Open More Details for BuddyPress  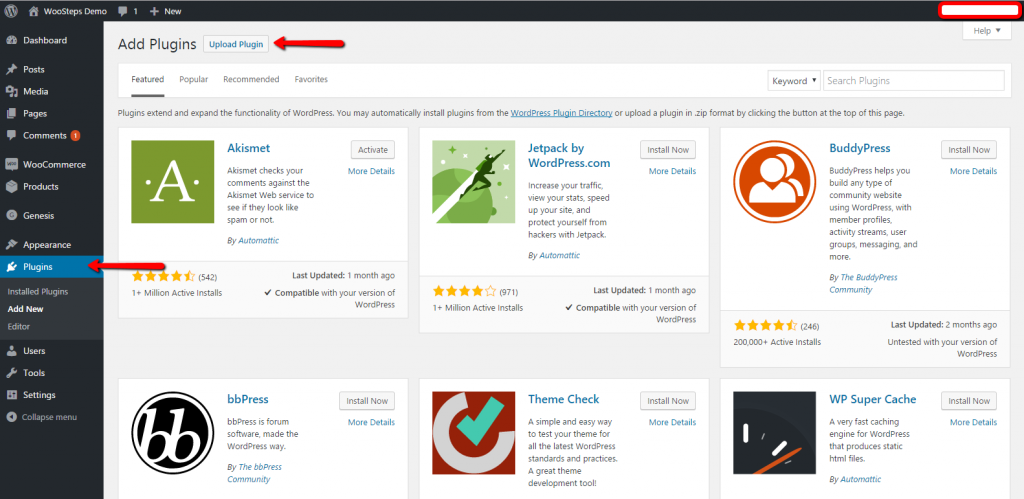[x=974, y=171]
